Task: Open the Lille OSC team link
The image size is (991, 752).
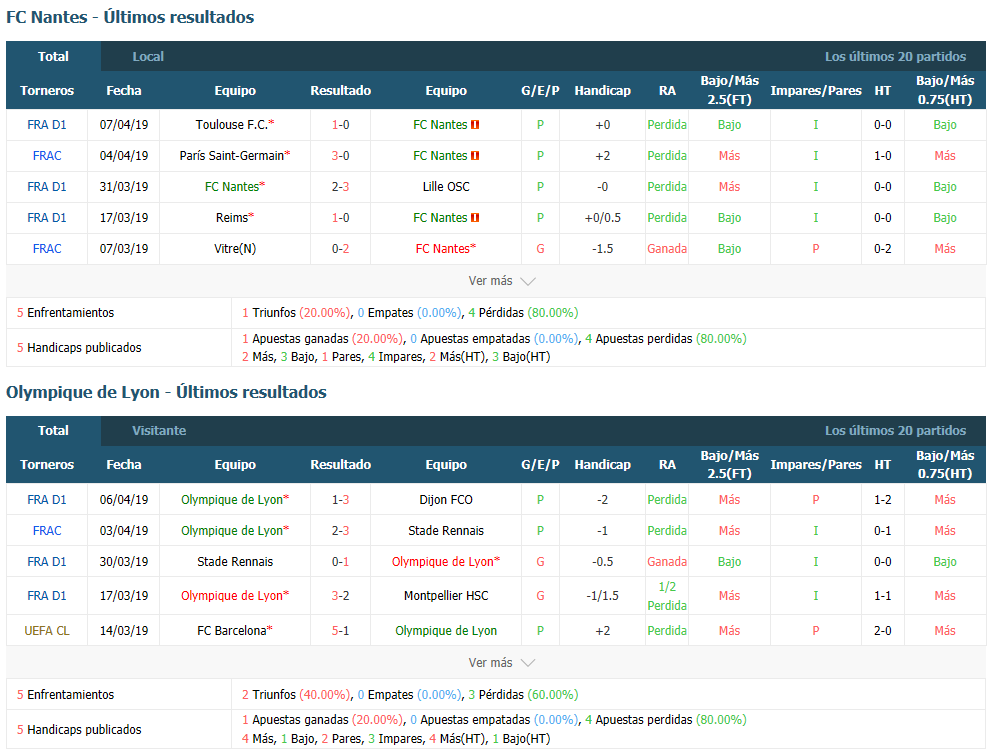Action: 446,187
